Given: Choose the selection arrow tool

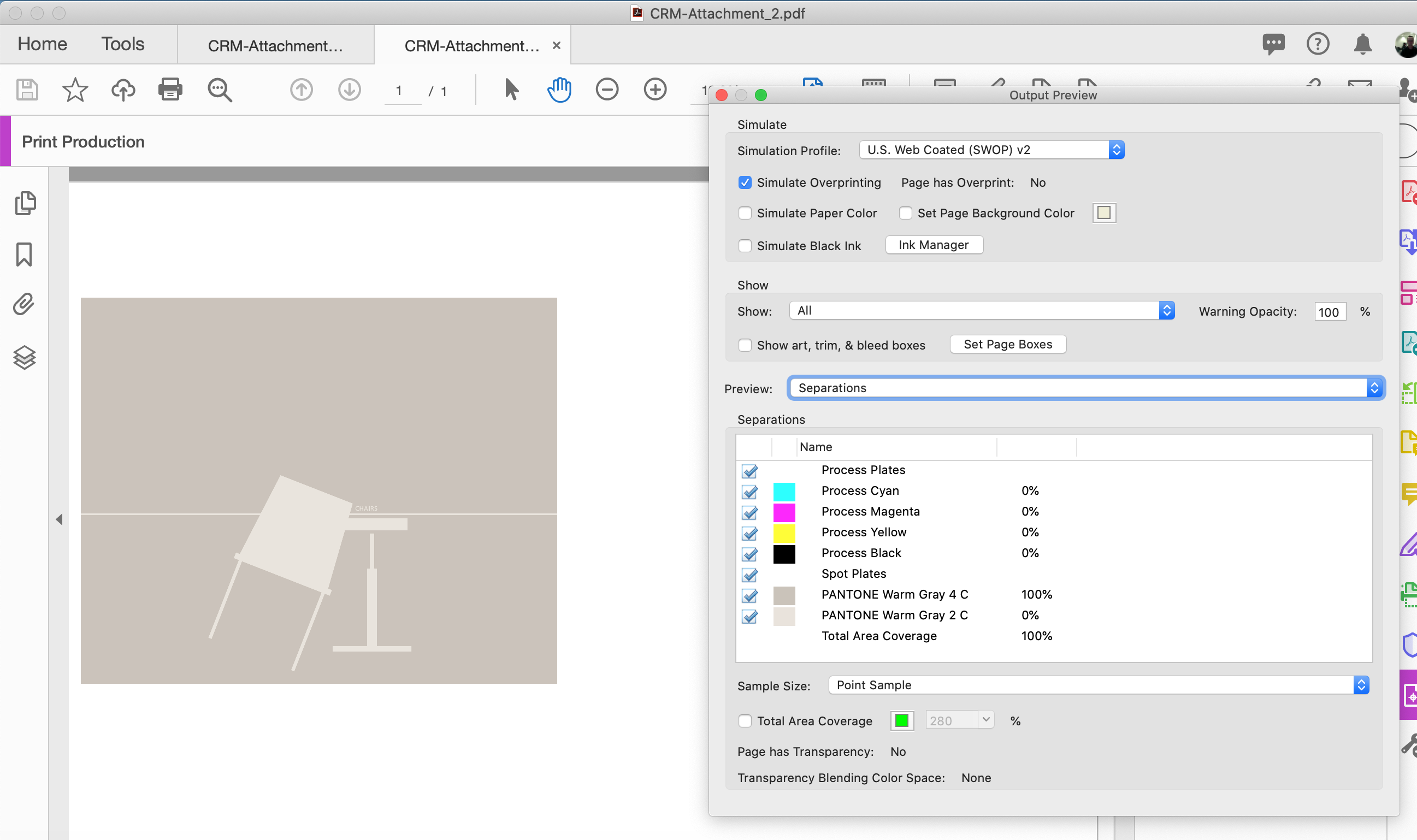Looking at the screenshot, I should (511, 90).
